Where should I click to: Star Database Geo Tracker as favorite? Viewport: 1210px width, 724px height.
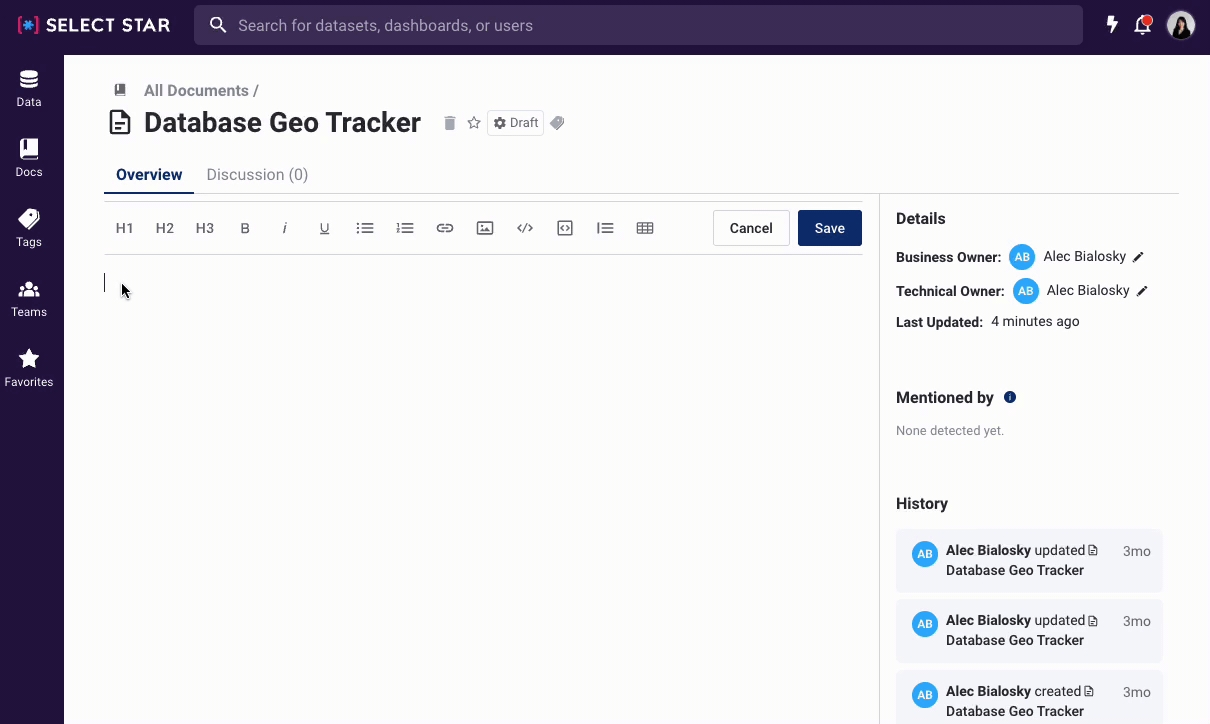474,123
